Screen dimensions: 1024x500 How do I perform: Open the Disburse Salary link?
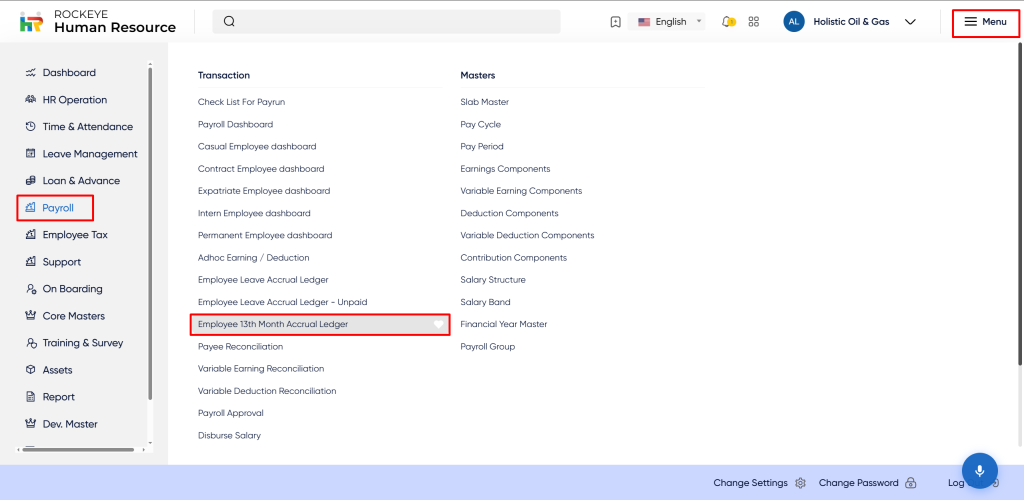229,435
